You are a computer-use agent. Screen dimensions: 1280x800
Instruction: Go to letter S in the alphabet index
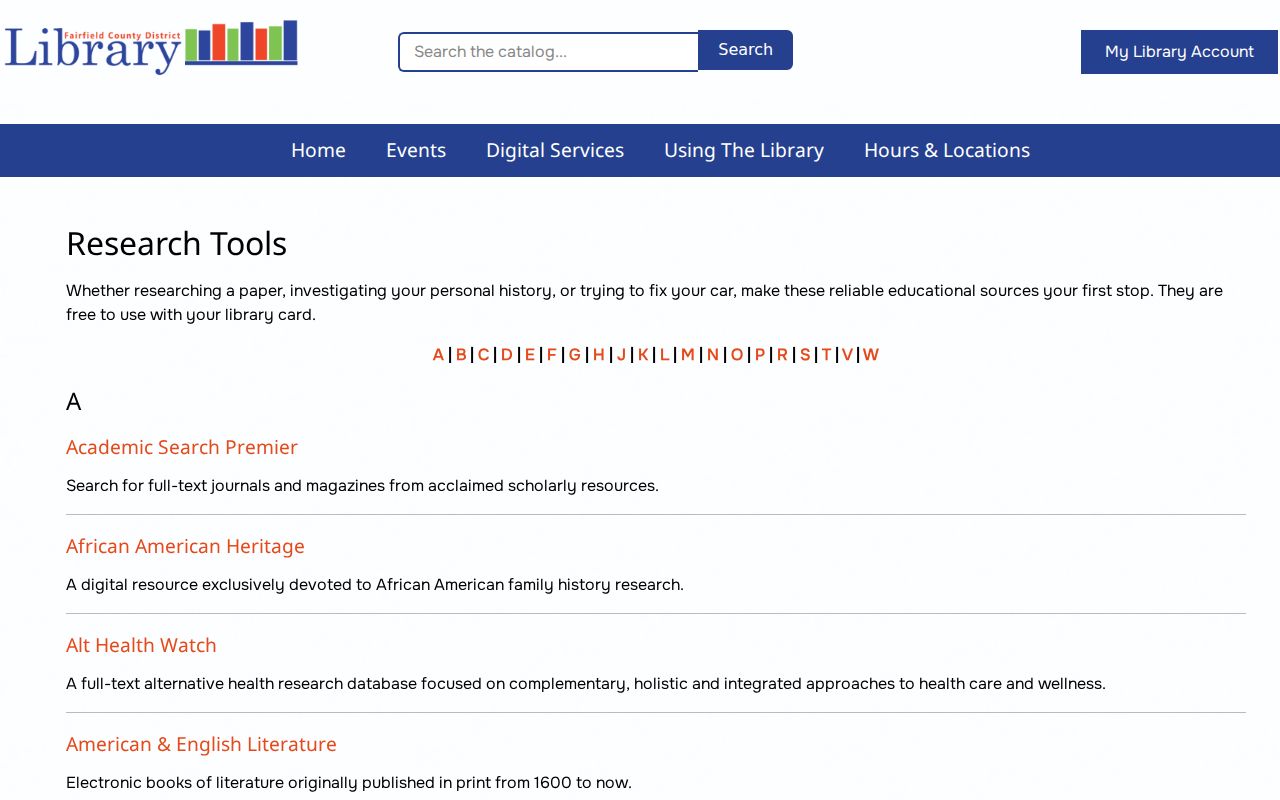click(x=805, y=355)
